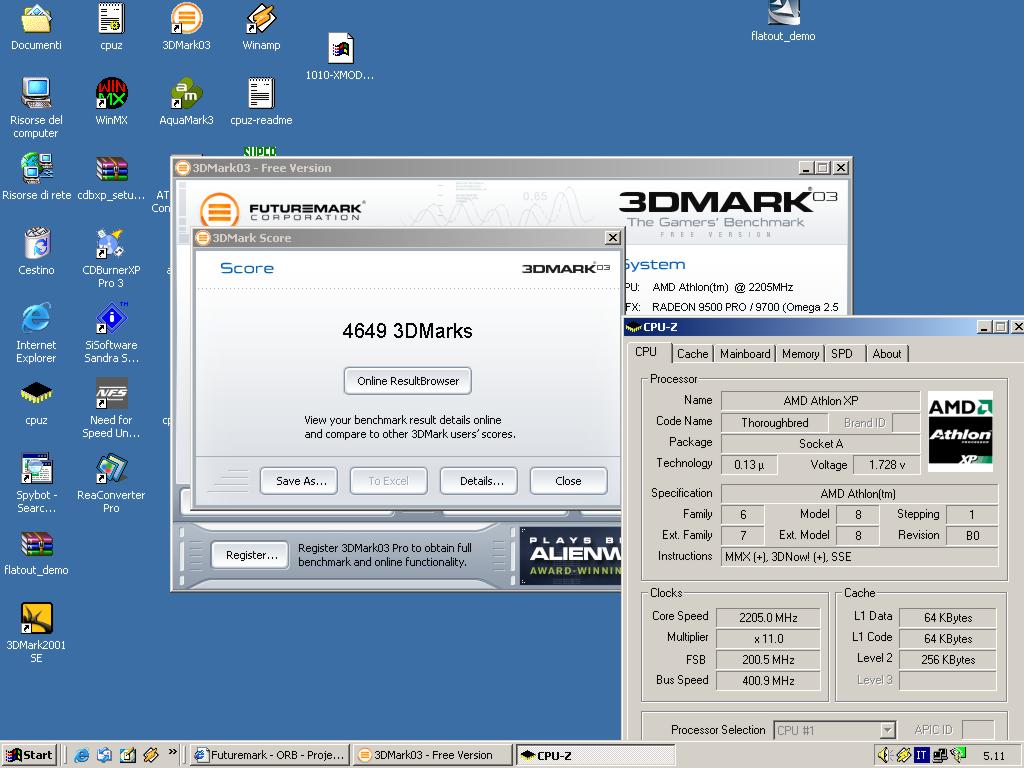Launch SiSoftware Sandra shortcut
The width and height of the screenshot is (1024, 768).
pyautogui.click(x=112, y=318)
